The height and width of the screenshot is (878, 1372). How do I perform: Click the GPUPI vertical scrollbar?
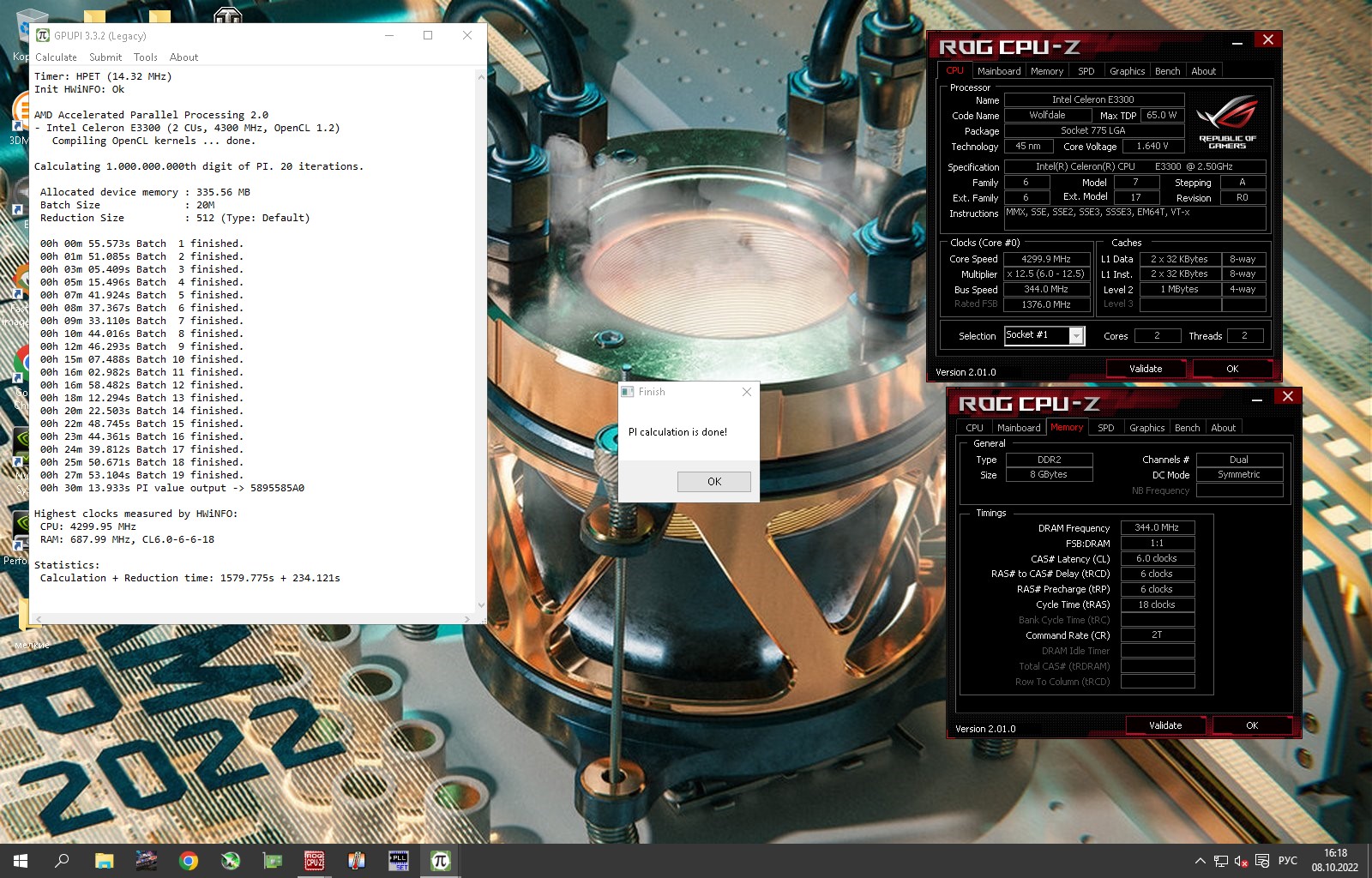480,340
